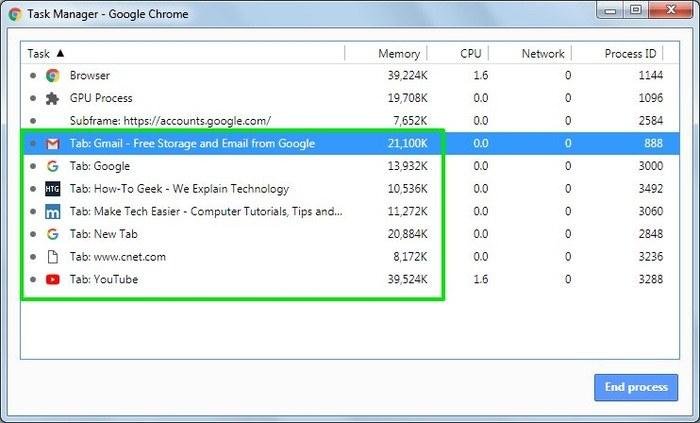The image size is (700, 423).
Task: Click the red YouTube play icon
Action: (x=53, y=280)
